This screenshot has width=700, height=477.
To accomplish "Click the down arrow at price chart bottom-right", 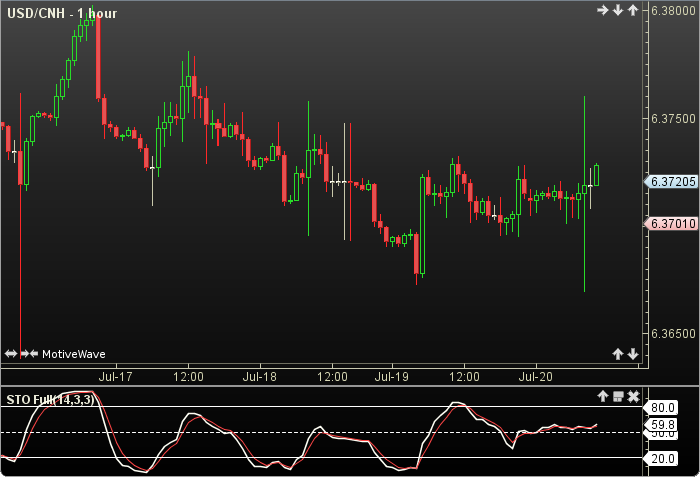I will [x=633, y=354].
